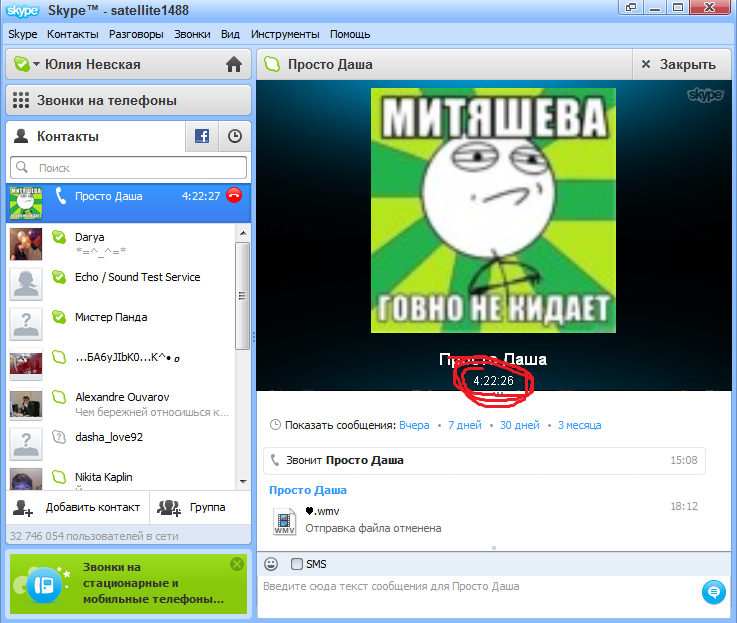The height and width of the screenshot is (623, 737).
Task: Show messages from Вчера
Action: [414, 425]
